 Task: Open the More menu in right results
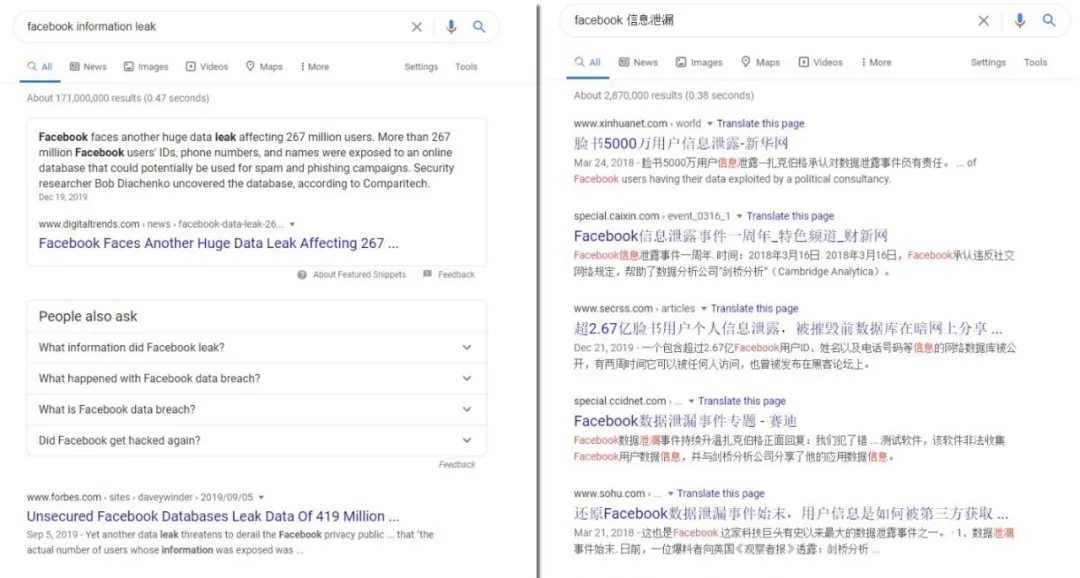point(876,62)
